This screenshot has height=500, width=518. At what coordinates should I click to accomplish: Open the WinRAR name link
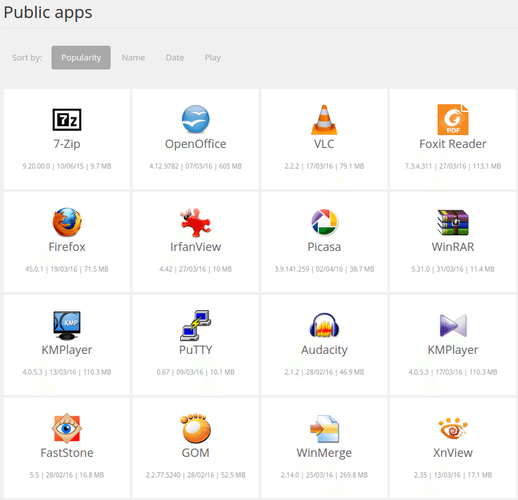453,247
